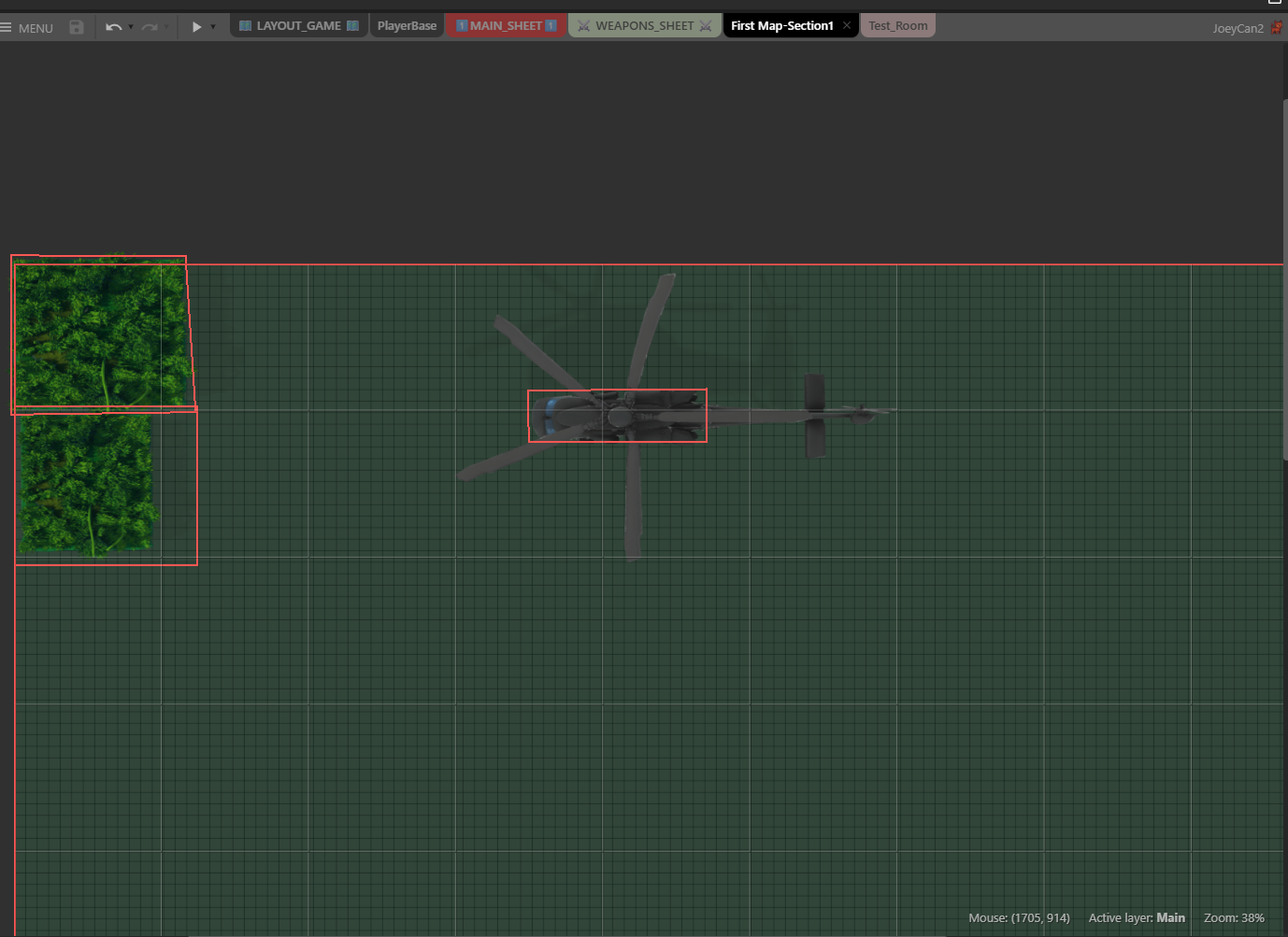
Task: Click the Save project floppy icon
Action: click(77, 27)
